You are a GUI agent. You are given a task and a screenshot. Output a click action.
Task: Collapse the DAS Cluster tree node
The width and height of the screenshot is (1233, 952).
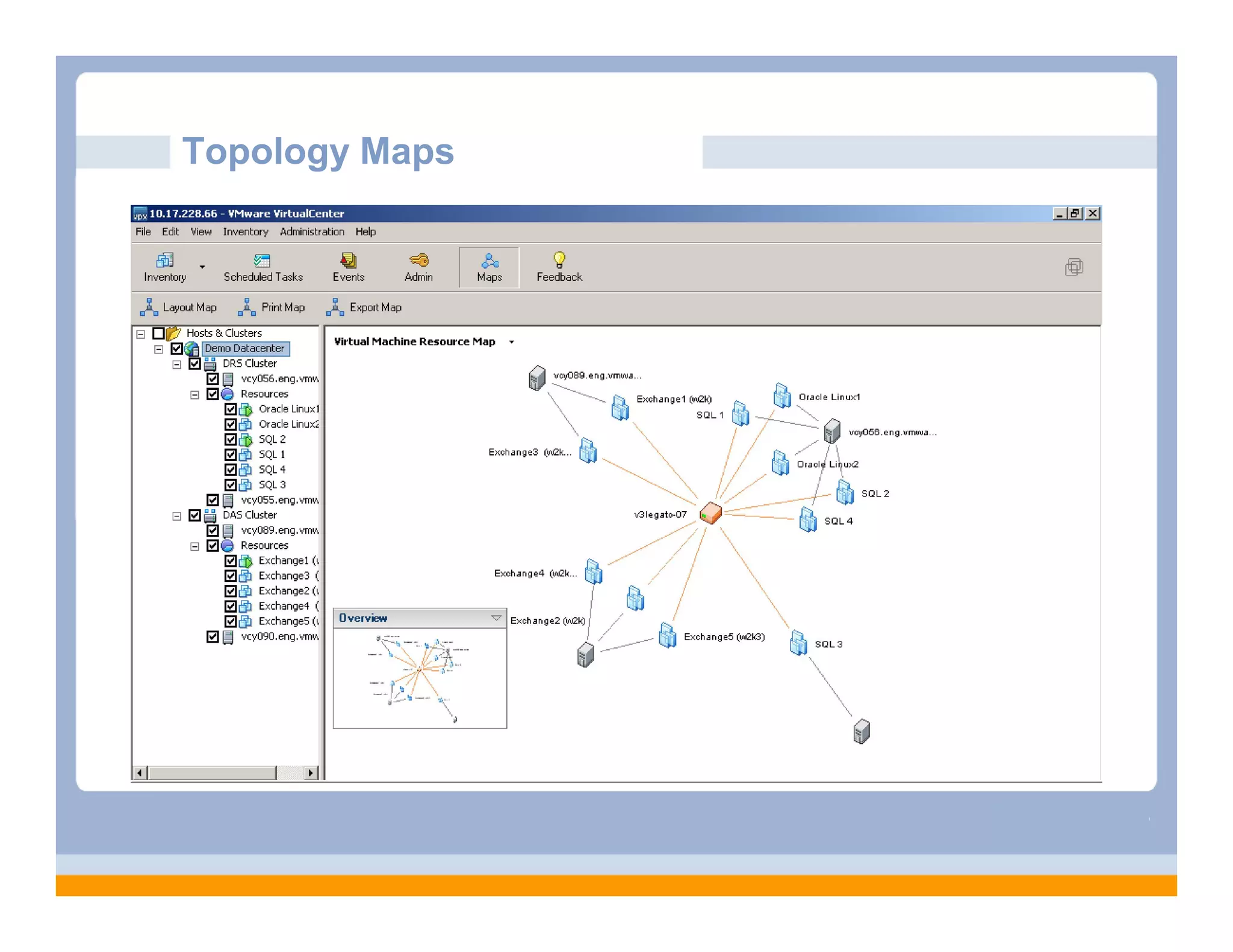tap(176, 516)
